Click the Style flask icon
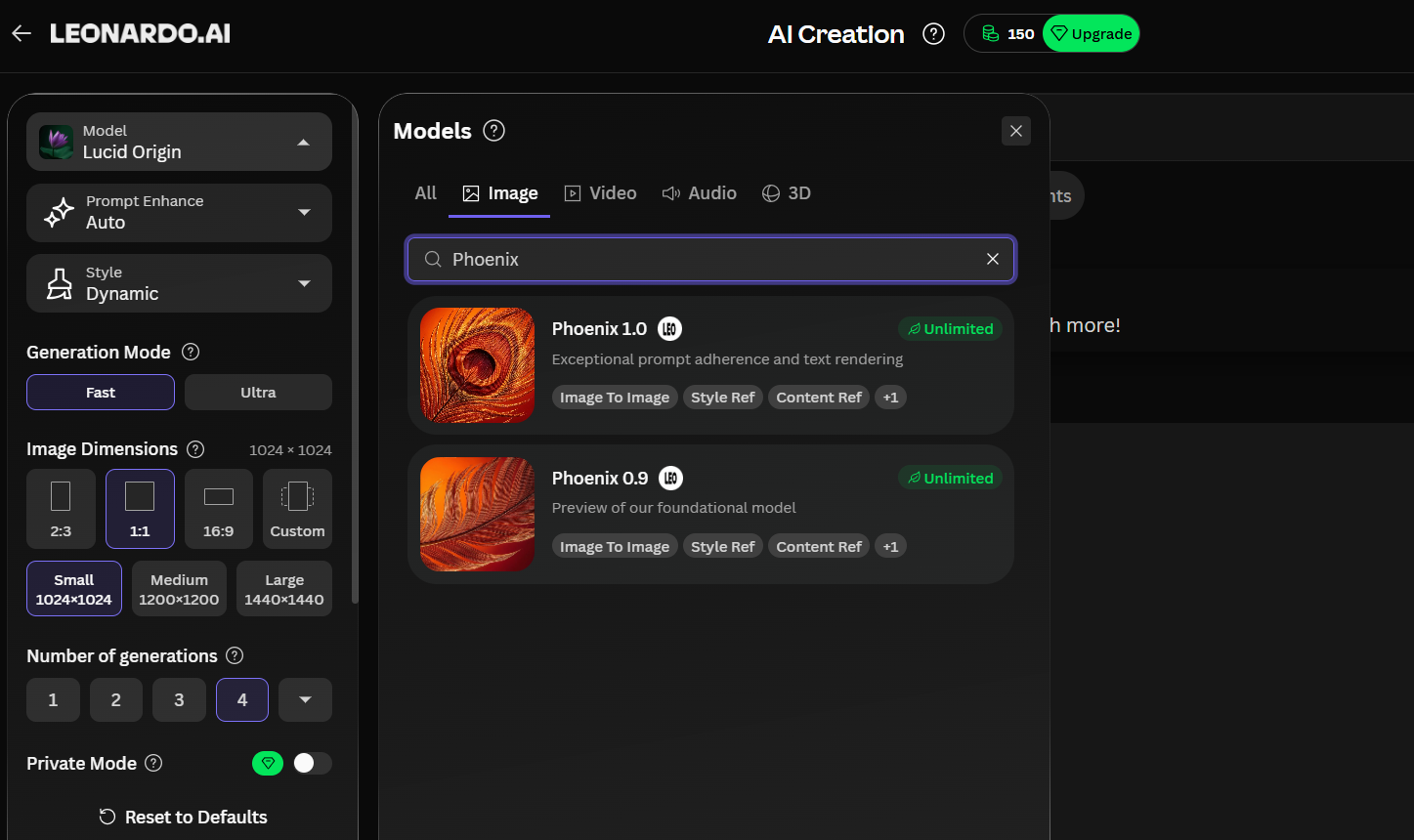The height and width of the screenshot is (840, 1414). 60,283
